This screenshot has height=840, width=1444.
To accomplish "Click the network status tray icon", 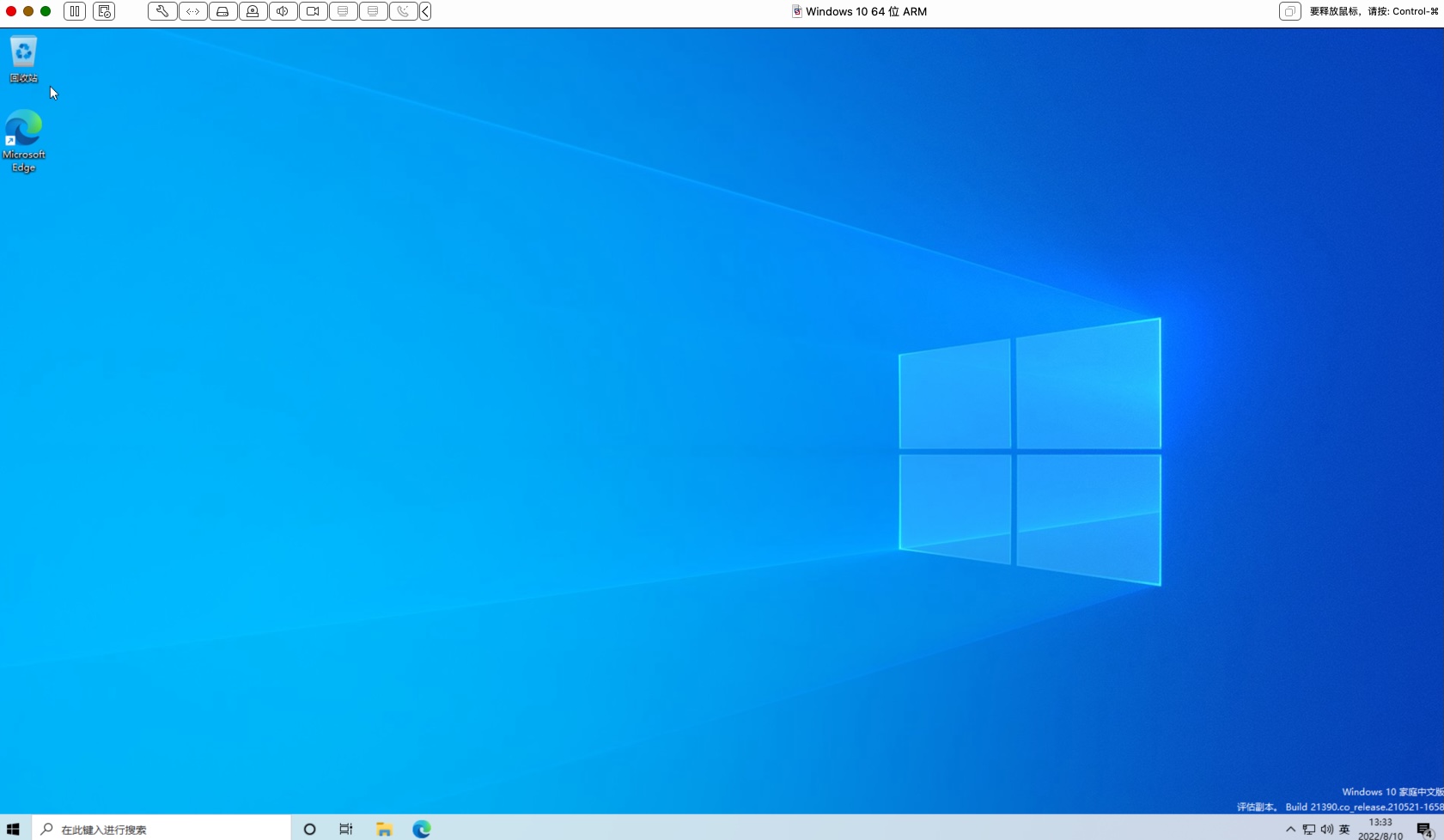I will 1309,829.
